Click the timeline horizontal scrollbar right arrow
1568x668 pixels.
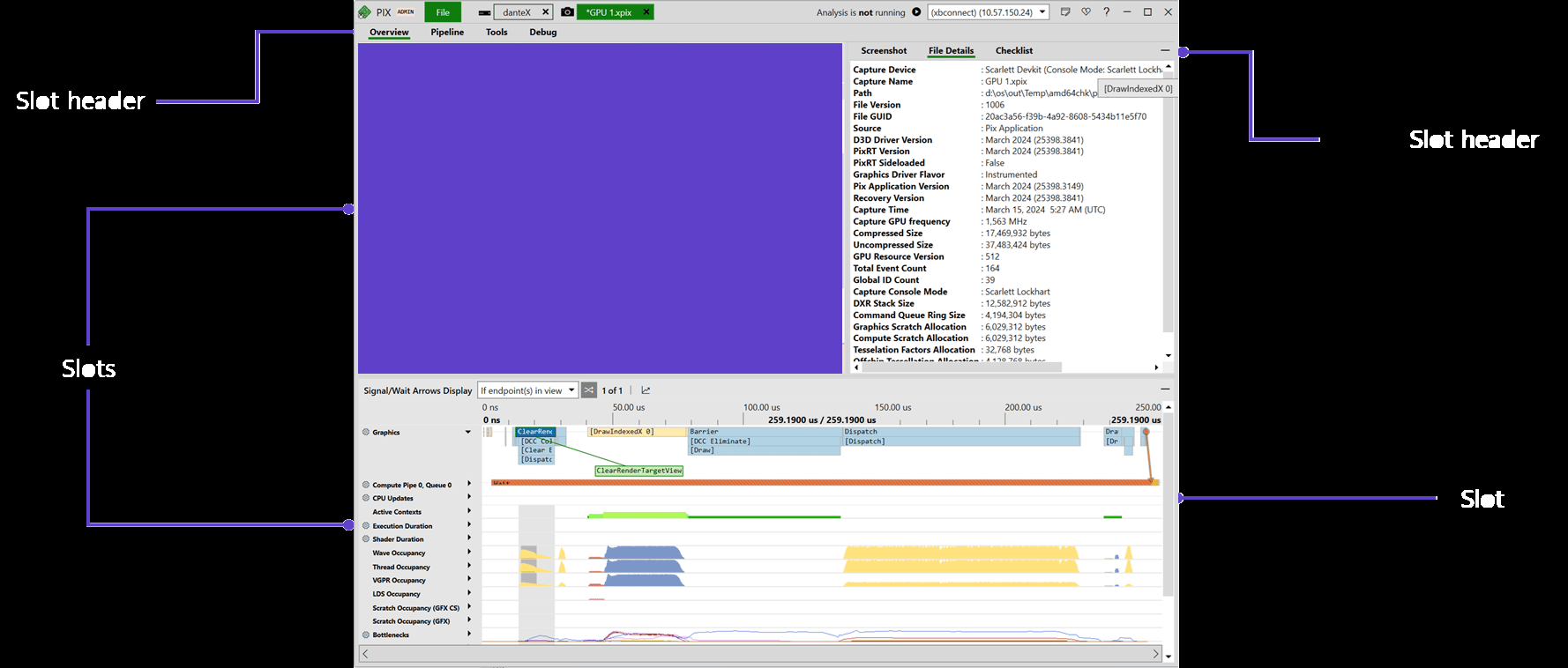click(1155, 654)
